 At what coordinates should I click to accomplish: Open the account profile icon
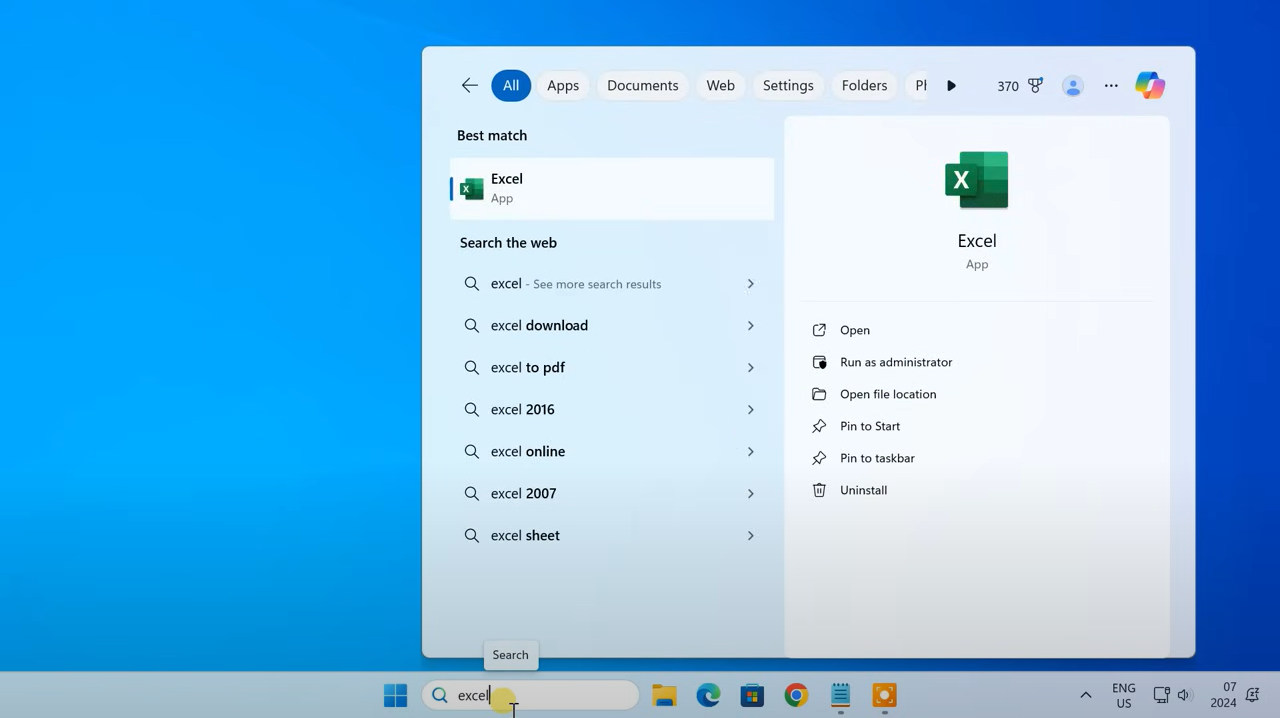(x=1073, y=86)
